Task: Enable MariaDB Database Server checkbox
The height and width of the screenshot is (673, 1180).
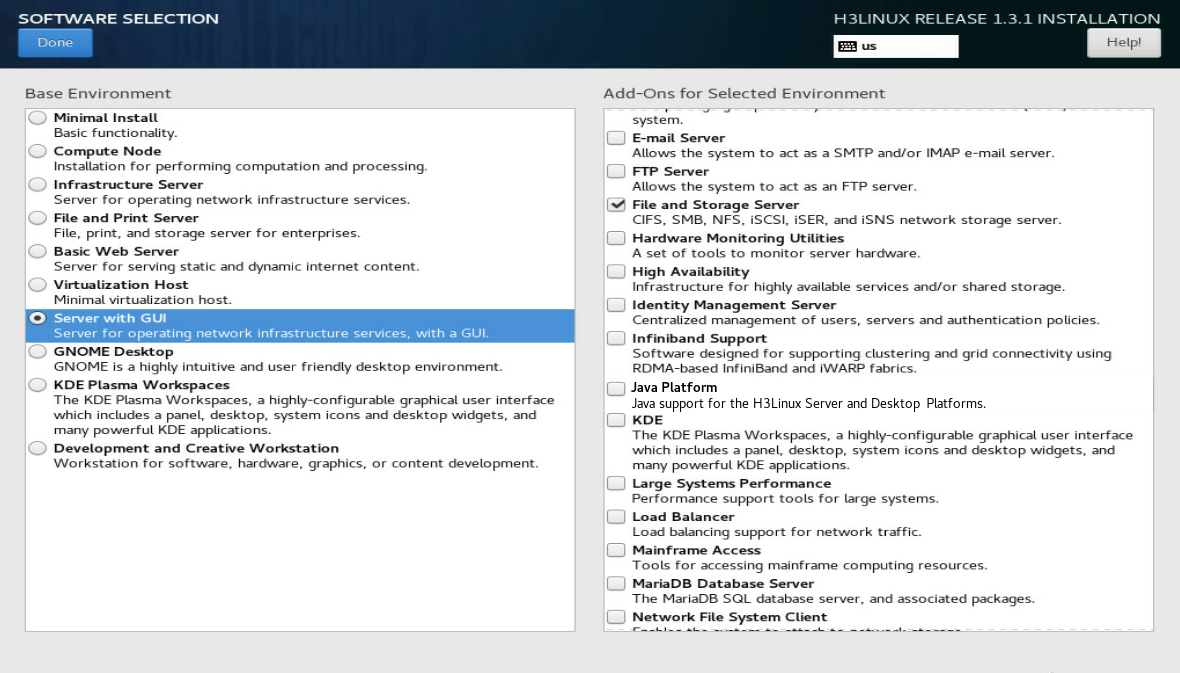Action: click(x=616, y=583)
